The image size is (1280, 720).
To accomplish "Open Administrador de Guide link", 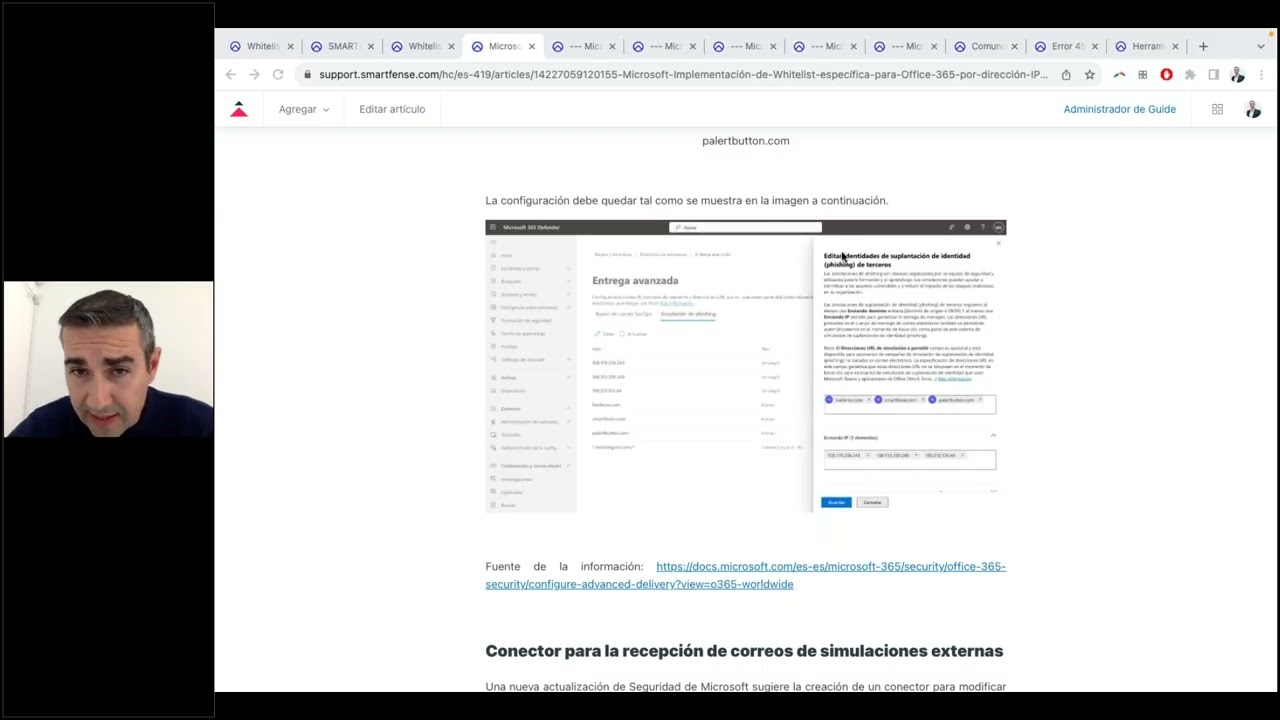I will click(1119, 109).
